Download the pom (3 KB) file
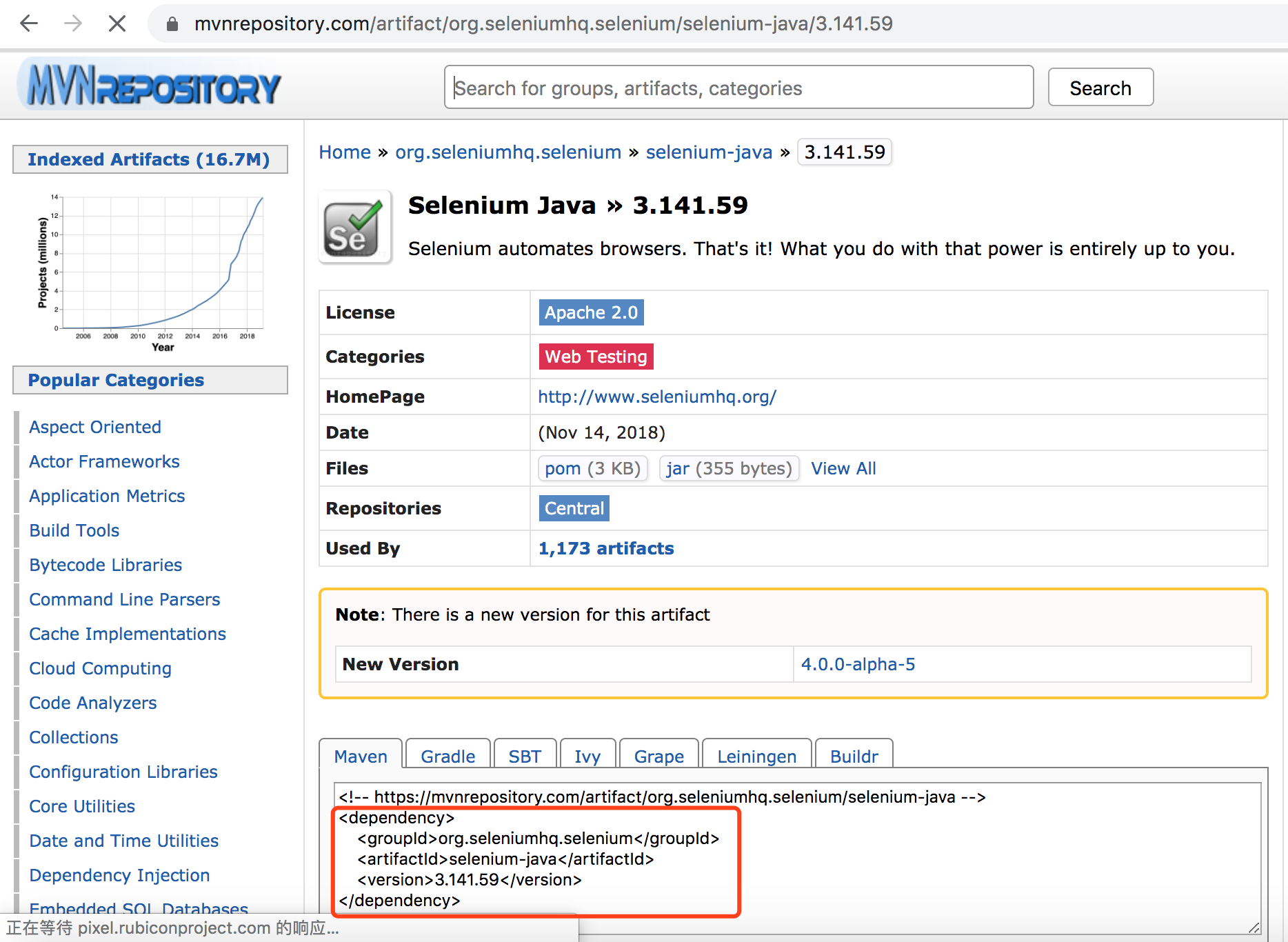1288x942 pixels. pos(592,468)
